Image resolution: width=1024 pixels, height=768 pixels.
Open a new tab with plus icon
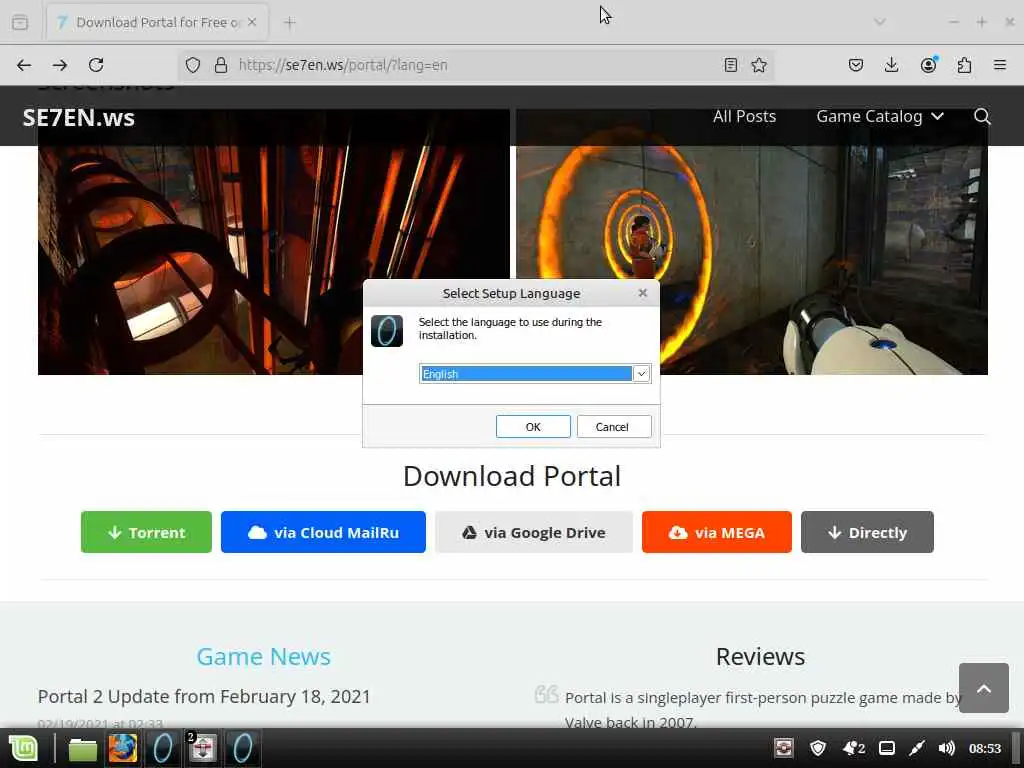click(290, 23)
